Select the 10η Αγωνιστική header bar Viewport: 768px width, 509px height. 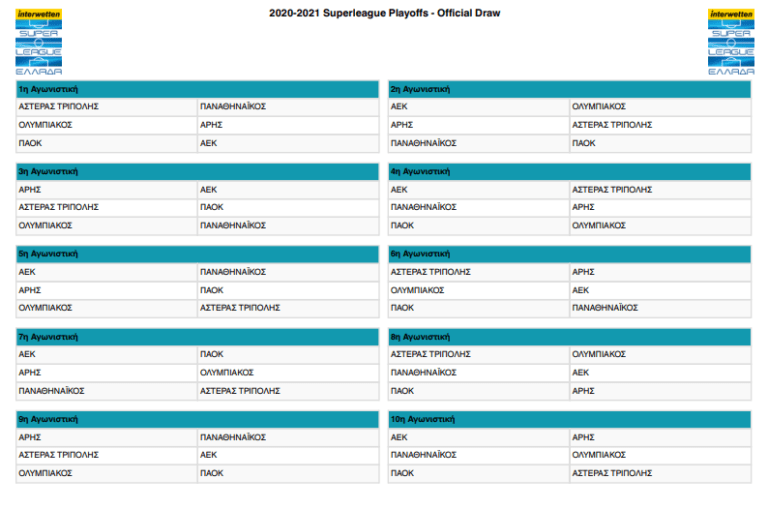569,419
